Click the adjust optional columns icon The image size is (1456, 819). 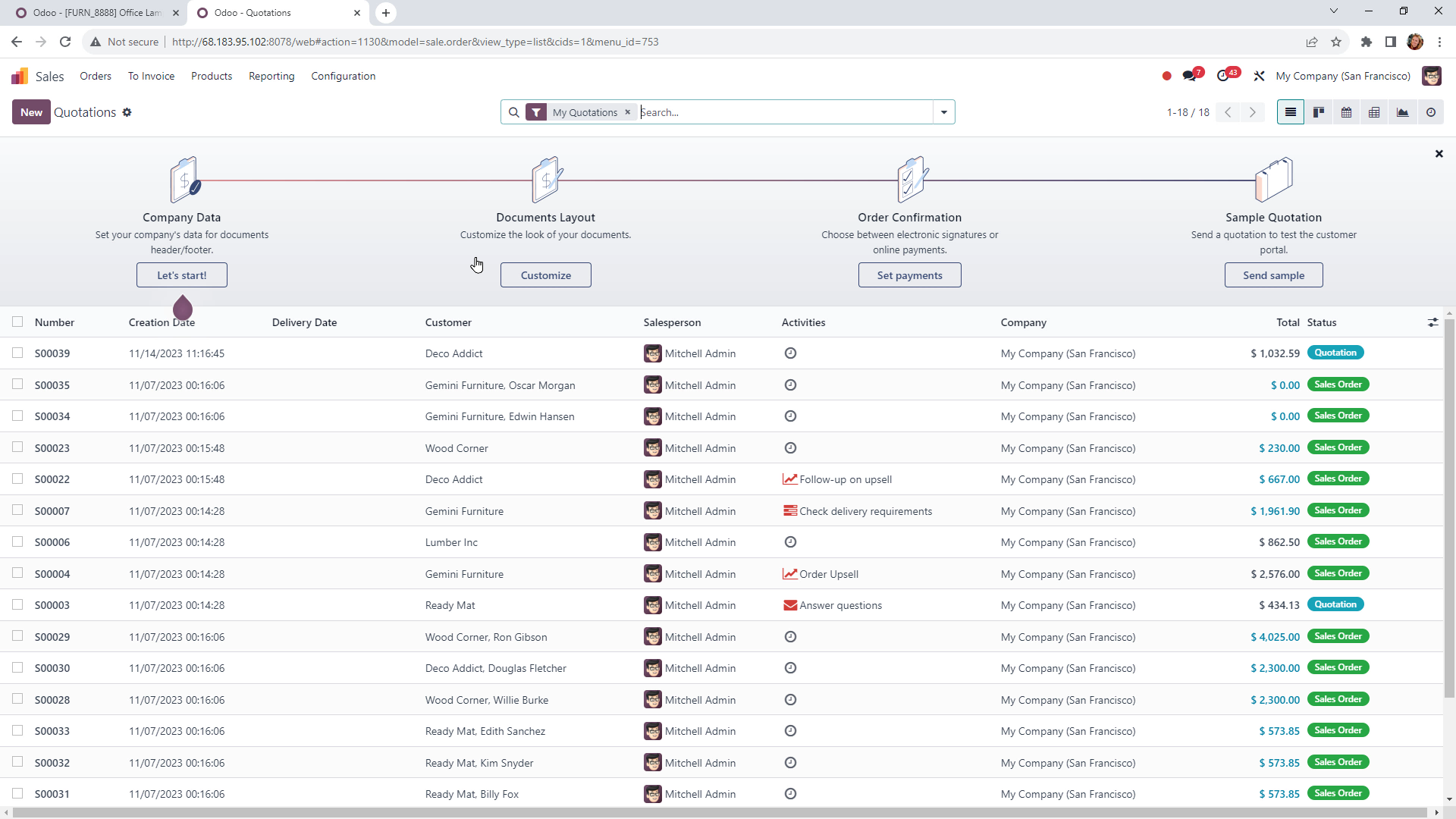[x=1432, y=322]
